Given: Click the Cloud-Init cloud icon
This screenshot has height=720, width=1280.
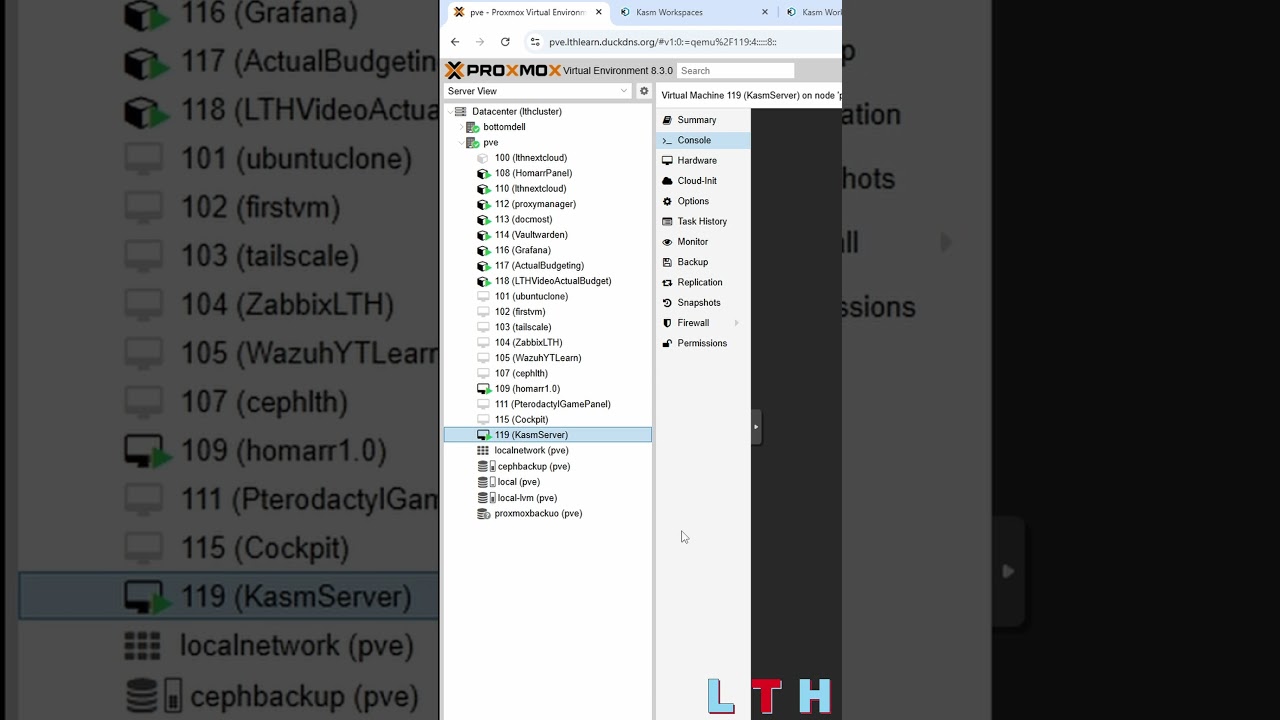Looking at the screenshot, I should click(667, 181).
